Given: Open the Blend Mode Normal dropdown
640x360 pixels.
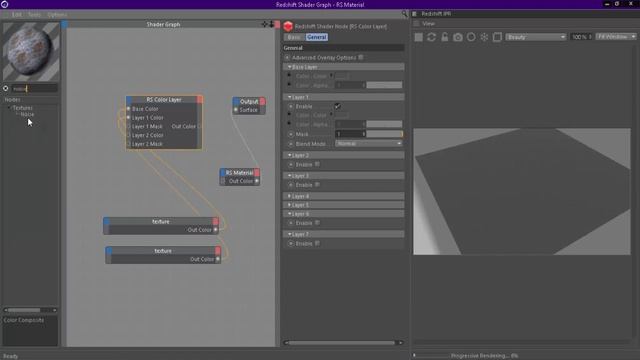Looking at the screenshot, I should (369, 144).
